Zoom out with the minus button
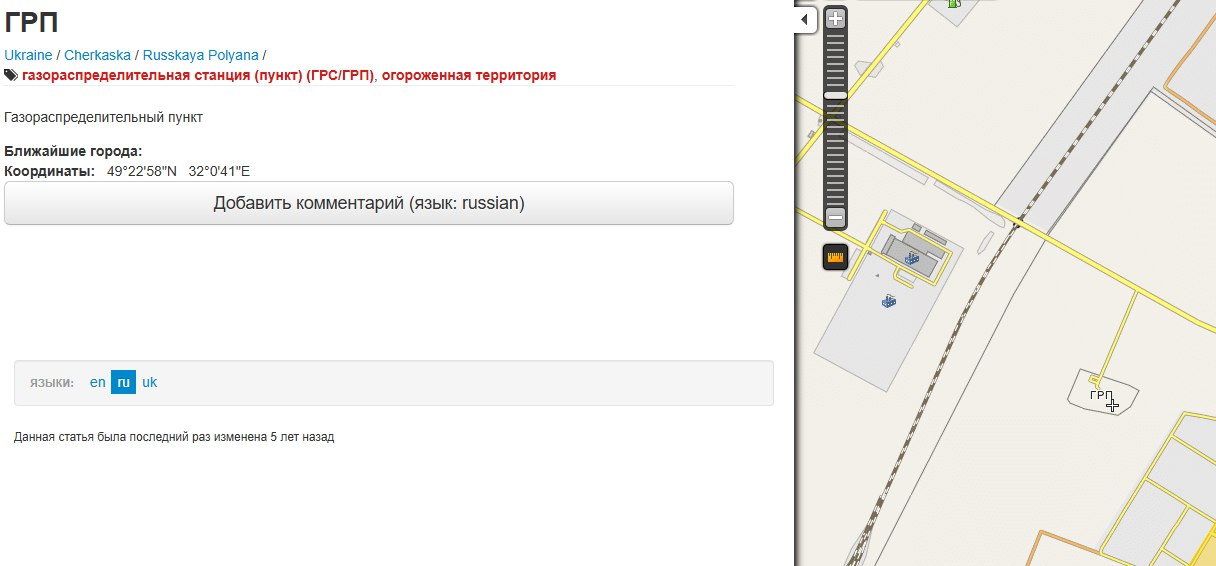The width and height of the screenshot is (1216, 566). (x=836, y=217)
